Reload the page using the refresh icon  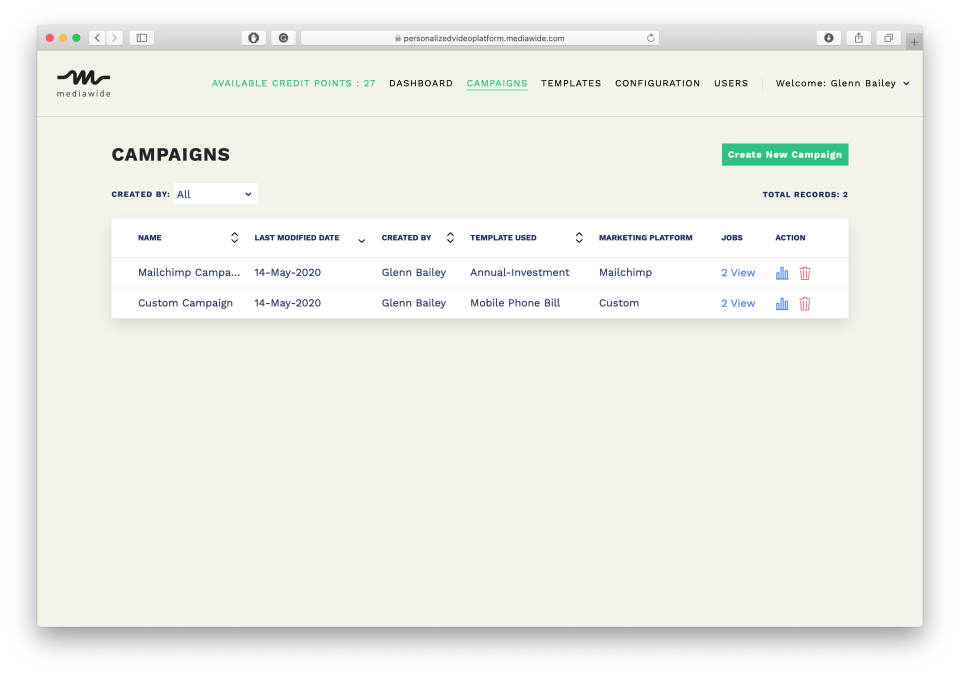[647, 38]
